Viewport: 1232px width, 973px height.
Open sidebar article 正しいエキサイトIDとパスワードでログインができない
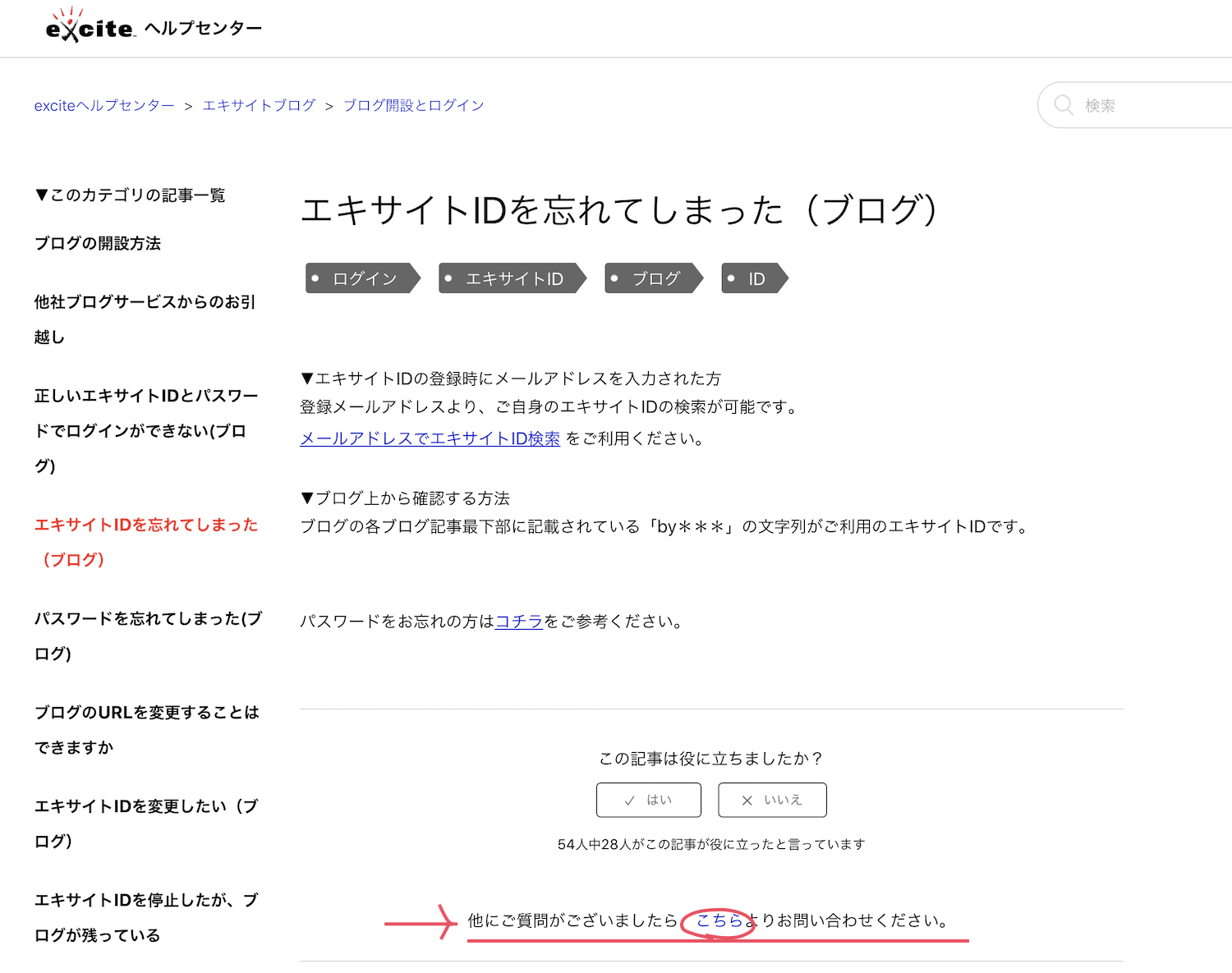click(146, 430)
